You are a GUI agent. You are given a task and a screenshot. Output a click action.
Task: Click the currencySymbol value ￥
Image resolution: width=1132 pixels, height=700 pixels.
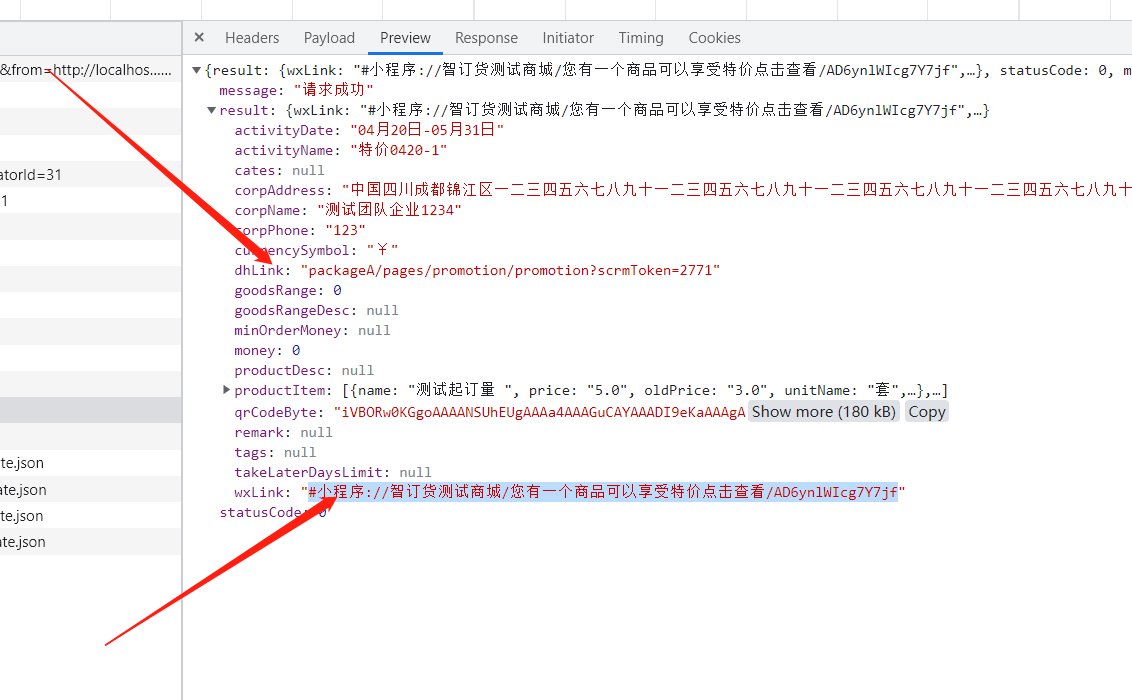382,250
